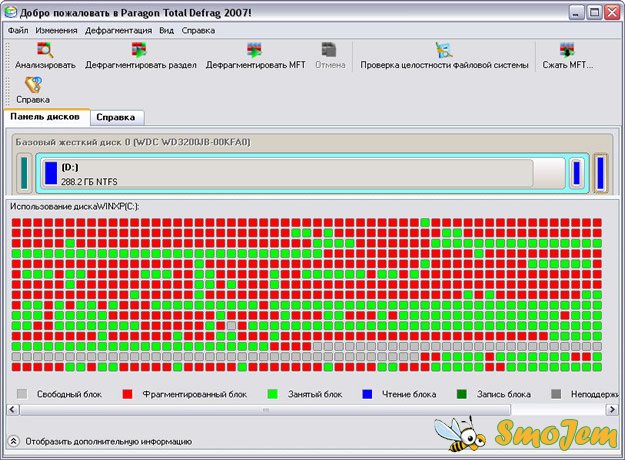The height and width of the screenshot is (460, 625).
Task: Click the application icon in title bar
Action: [x=10, y=12]
